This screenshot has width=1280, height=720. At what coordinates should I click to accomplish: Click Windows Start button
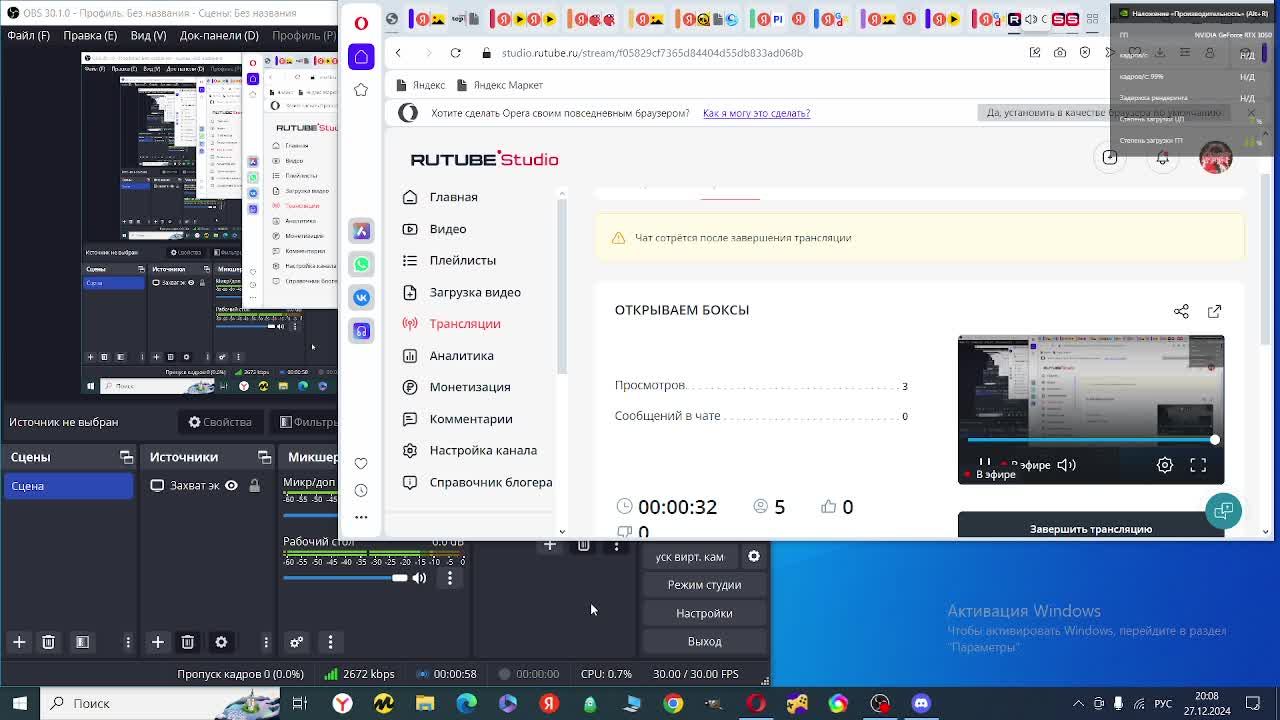coord(19,703)
